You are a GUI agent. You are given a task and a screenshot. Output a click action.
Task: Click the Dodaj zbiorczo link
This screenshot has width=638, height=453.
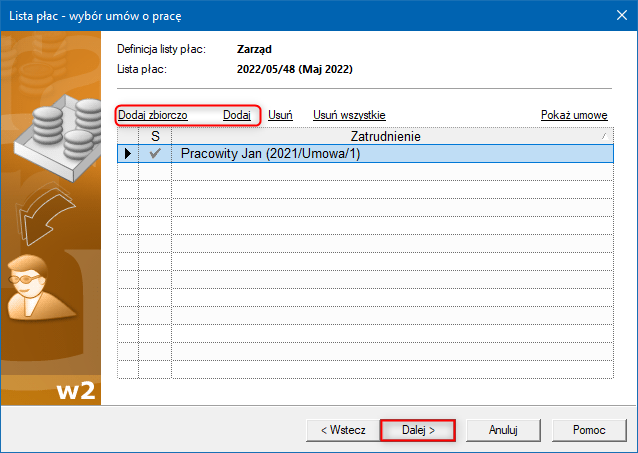[x=152, y=115]
